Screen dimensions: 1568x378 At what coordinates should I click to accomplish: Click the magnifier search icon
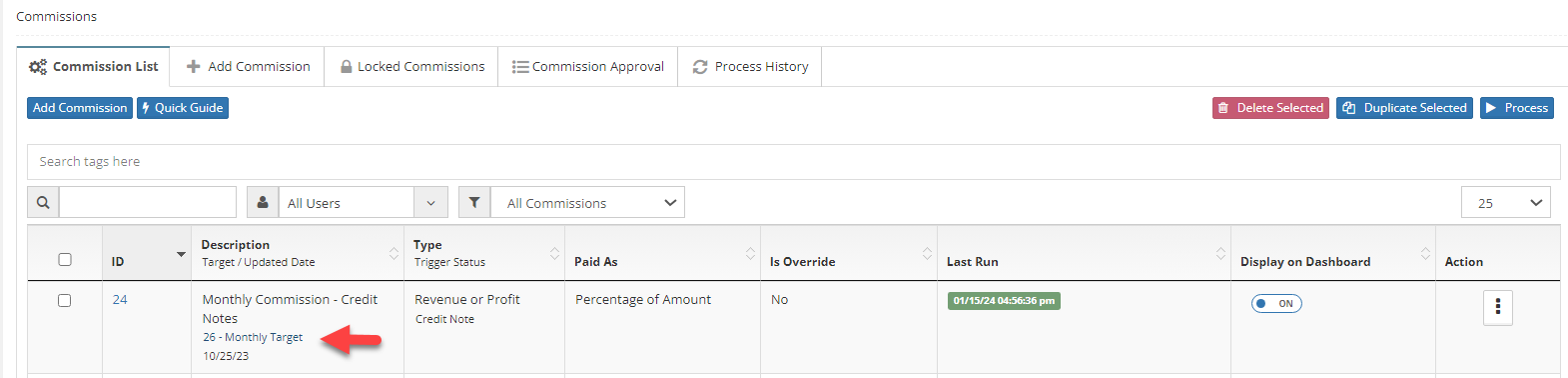pyautogui.click(x=43, y=202)
